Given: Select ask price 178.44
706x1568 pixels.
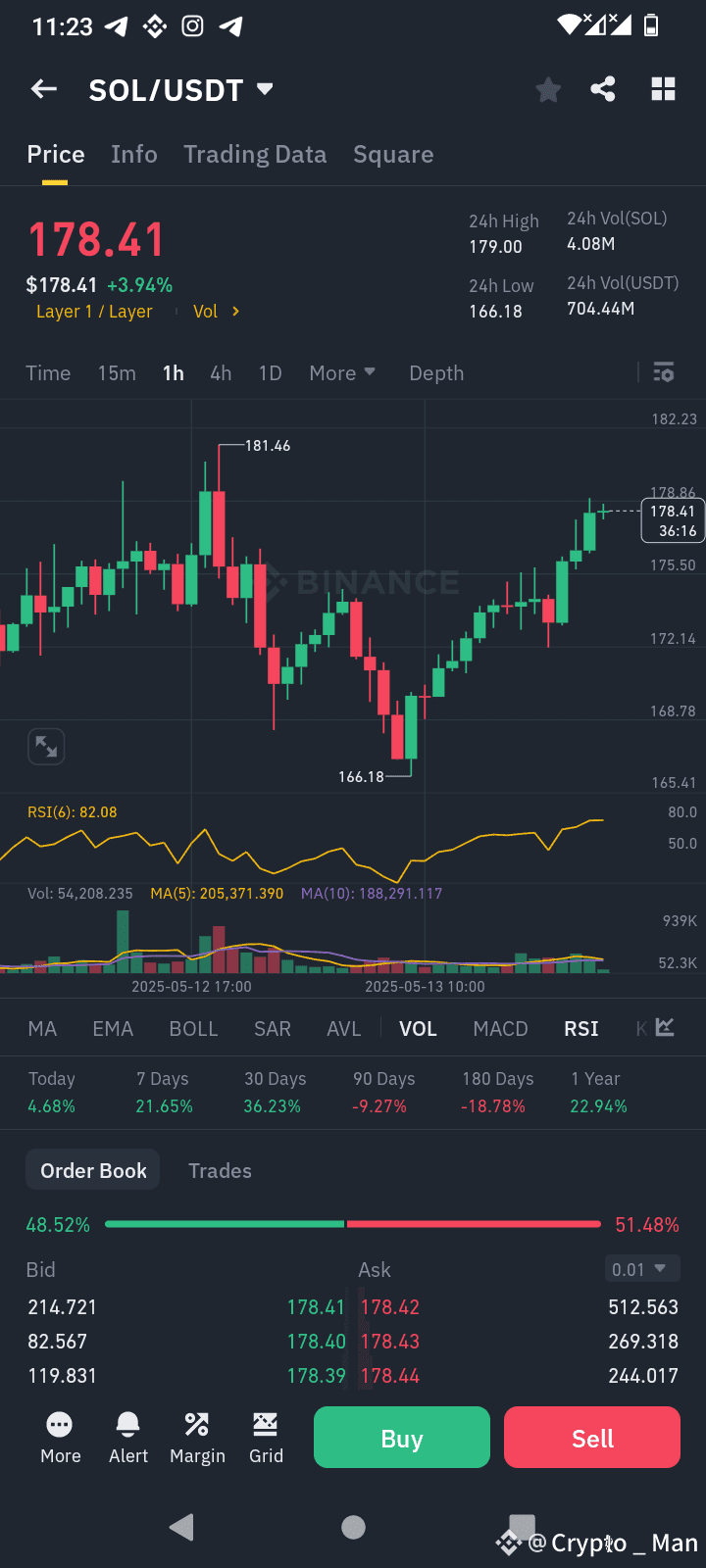Looking at the screenshot, I should point(390,1376).
